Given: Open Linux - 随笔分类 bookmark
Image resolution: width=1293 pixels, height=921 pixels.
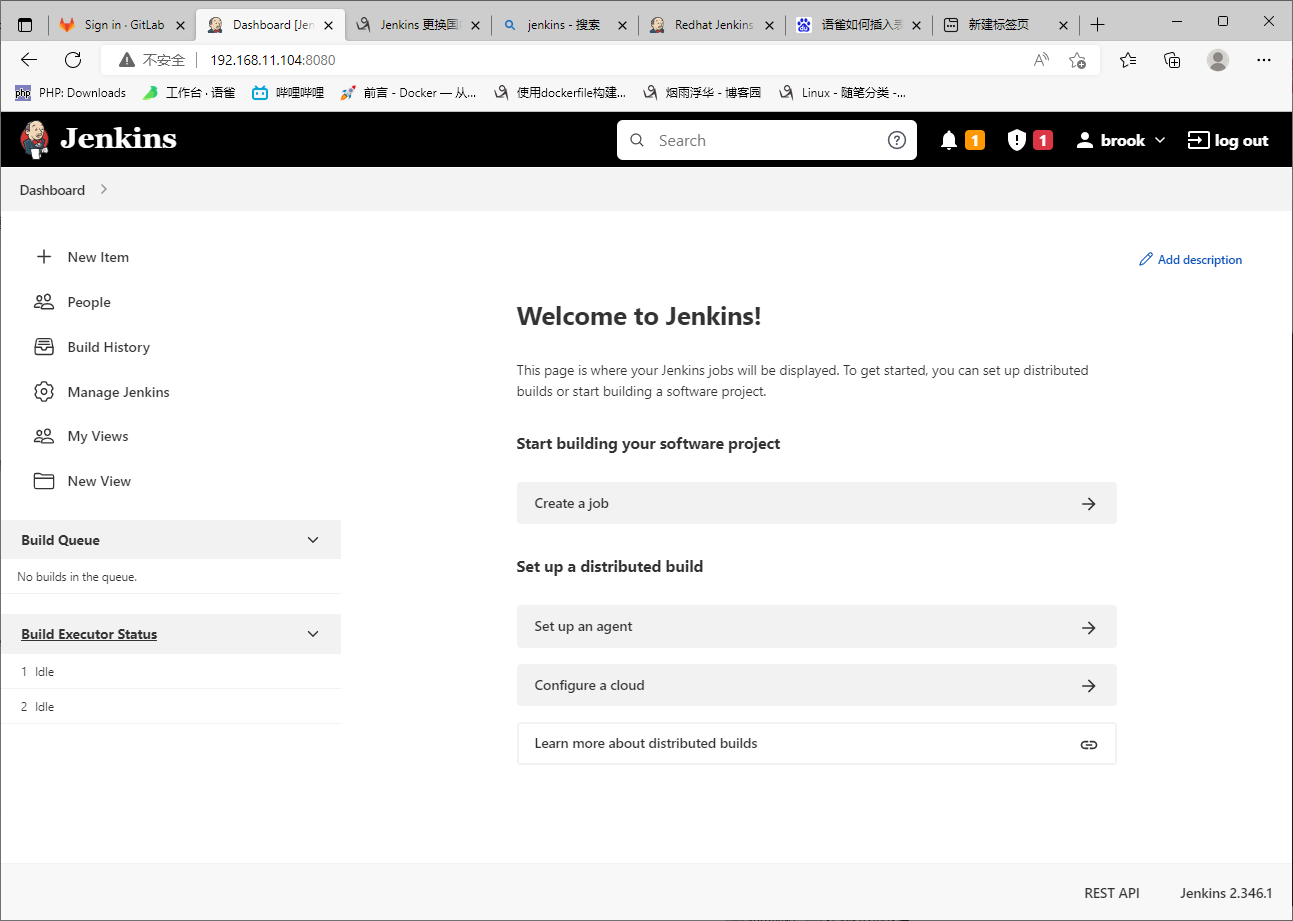Looking at the screenshot, I should pos(842,93).
